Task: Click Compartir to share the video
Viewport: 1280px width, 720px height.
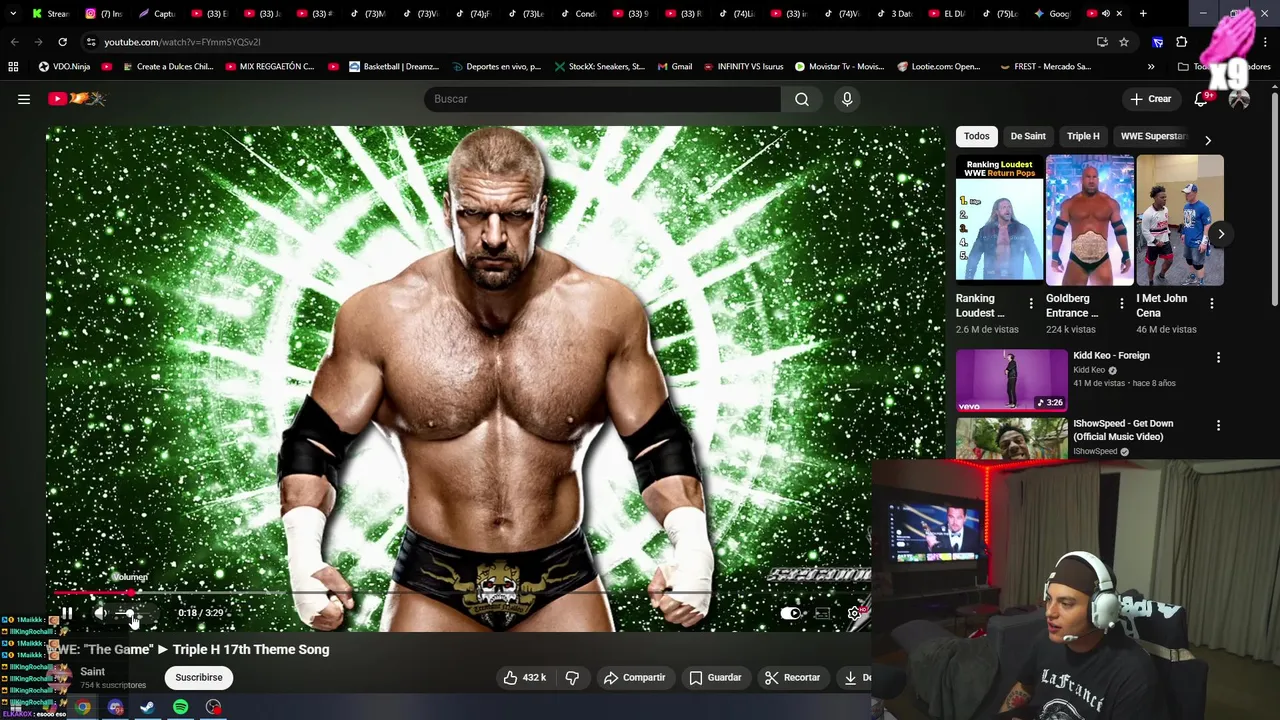Action: pos(634,677)
